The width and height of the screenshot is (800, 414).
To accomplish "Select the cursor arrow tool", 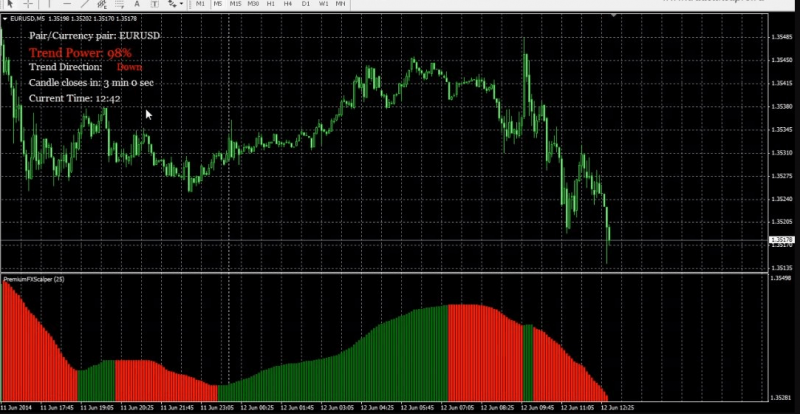I will (9, 4).
